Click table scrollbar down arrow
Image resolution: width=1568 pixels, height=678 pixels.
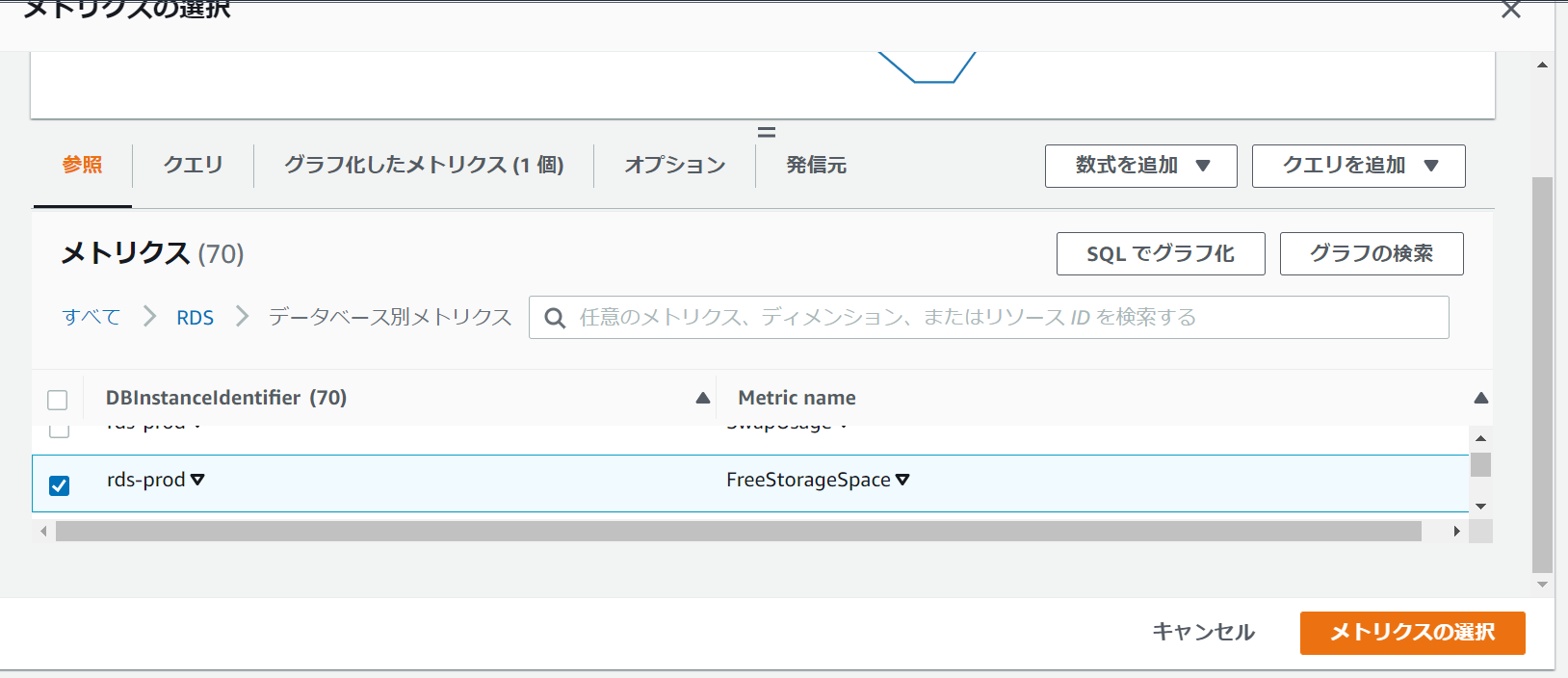1481,506
